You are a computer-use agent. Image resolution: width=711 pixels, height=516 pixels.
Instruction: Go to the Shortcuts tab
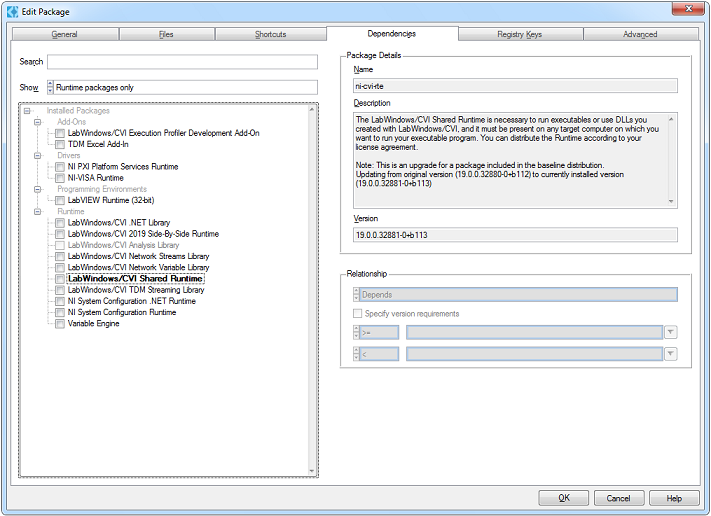click(270, 34)
